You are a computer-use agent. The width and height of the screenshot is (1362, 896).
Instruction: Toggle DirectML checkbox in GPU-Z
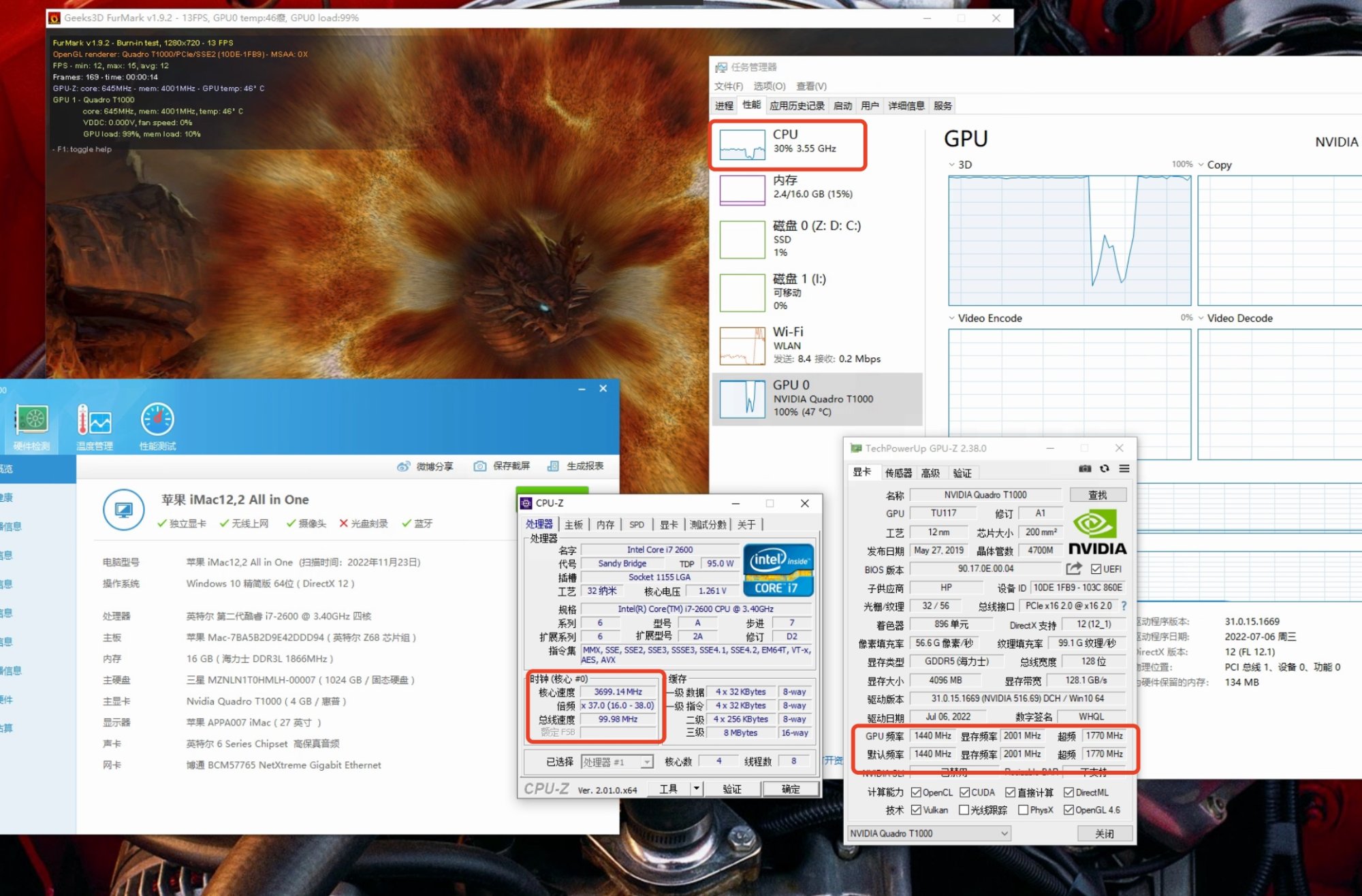pyautogui.click(x=1068, y=793)
